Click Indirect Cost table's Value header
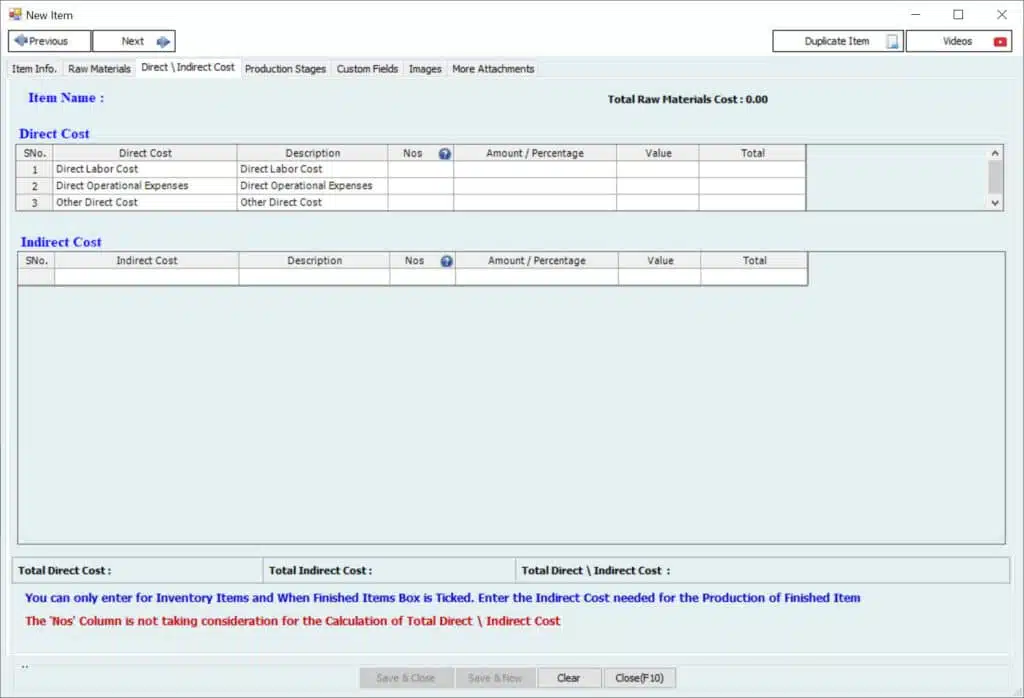 660,261
